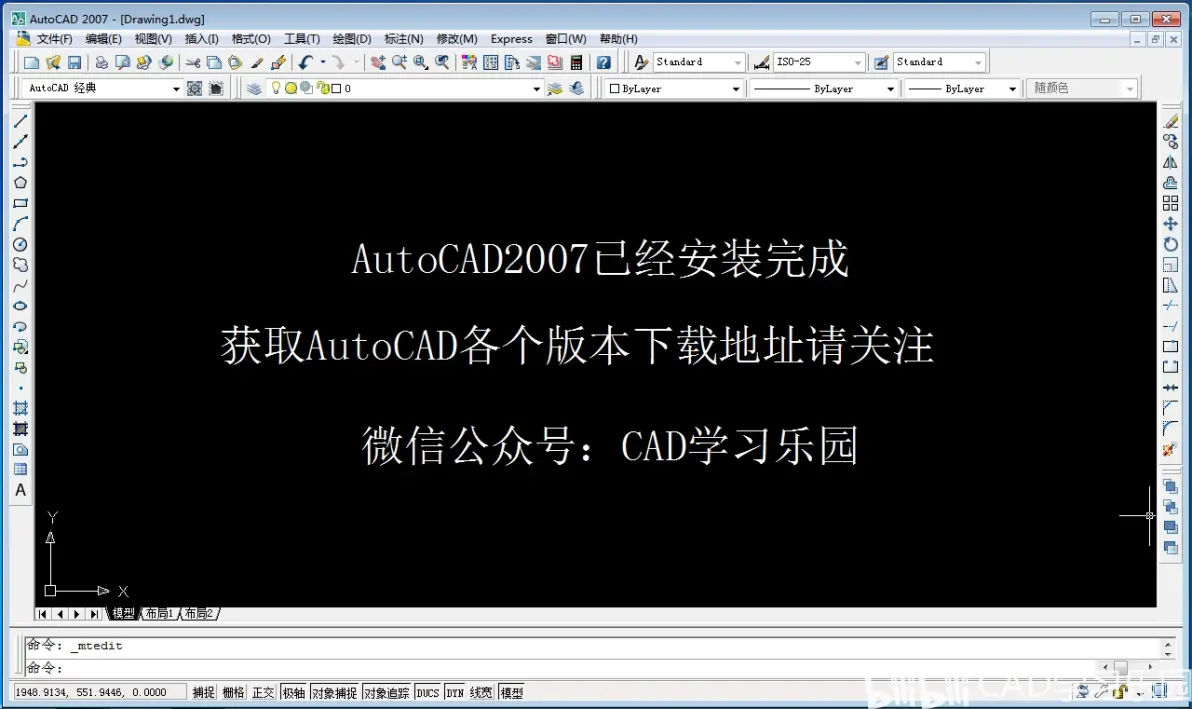Screen dimensions: 1192x709
Task: Select the Rectangle drawing tool
Action: (x=21, y=203)
